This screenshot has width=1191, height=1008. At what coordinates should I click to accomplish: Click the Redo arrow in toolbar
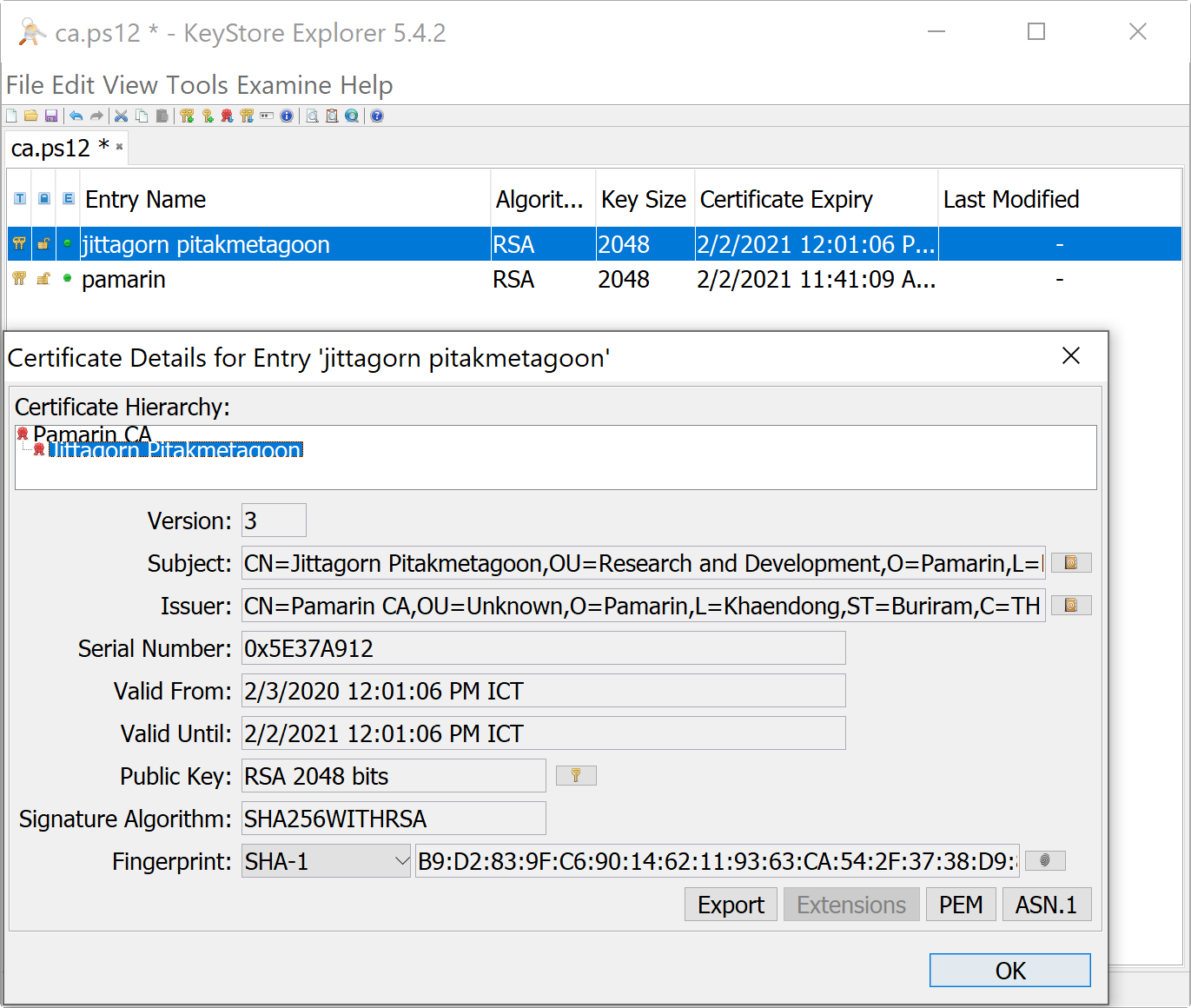point(96,116)
